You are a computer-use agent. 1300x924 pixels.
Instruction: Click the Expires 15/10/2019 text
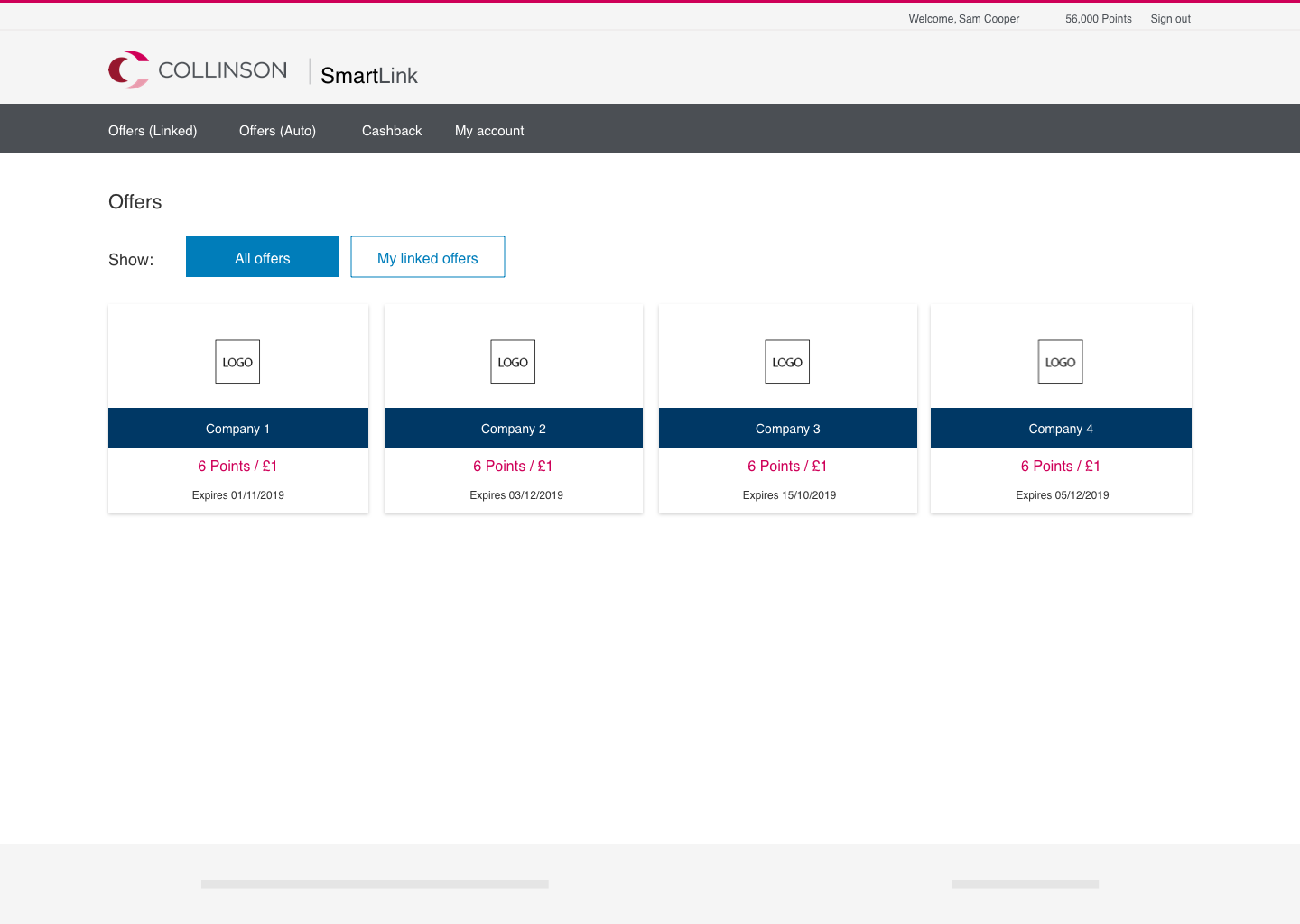(x=789, y=495)
